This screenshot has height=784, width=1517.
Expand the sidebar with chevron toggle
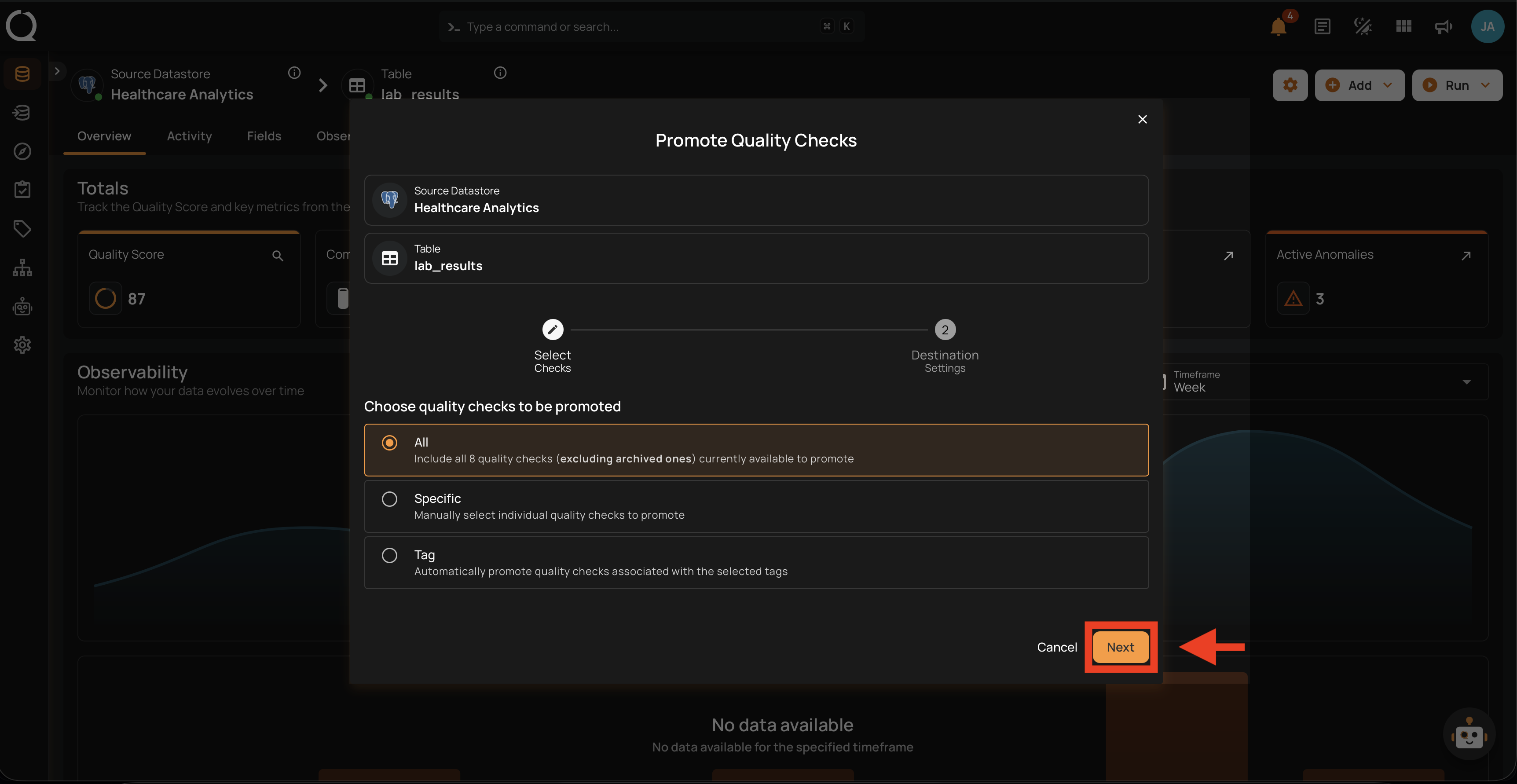pyautogui.click(x=57, y=71)
